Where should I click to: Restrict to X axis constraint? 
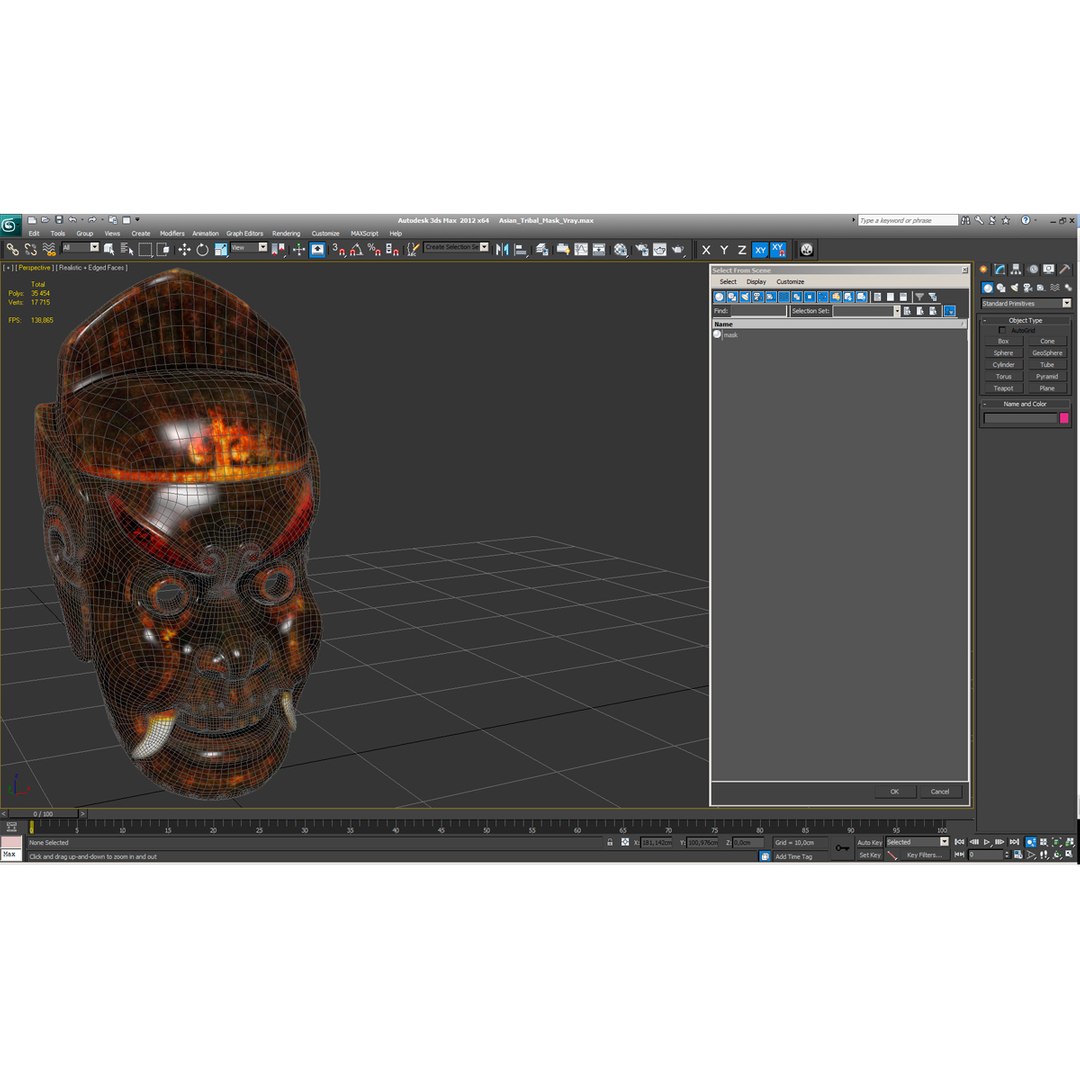(706, 250)
